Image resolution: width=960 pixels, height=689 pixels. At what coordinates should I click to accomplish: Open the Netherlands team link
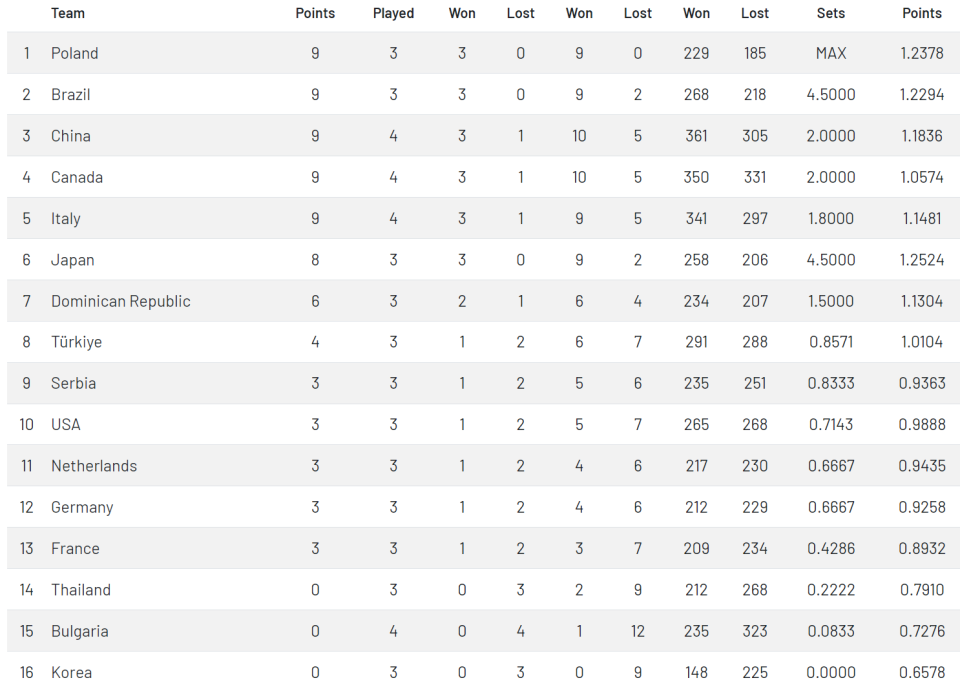94,466
